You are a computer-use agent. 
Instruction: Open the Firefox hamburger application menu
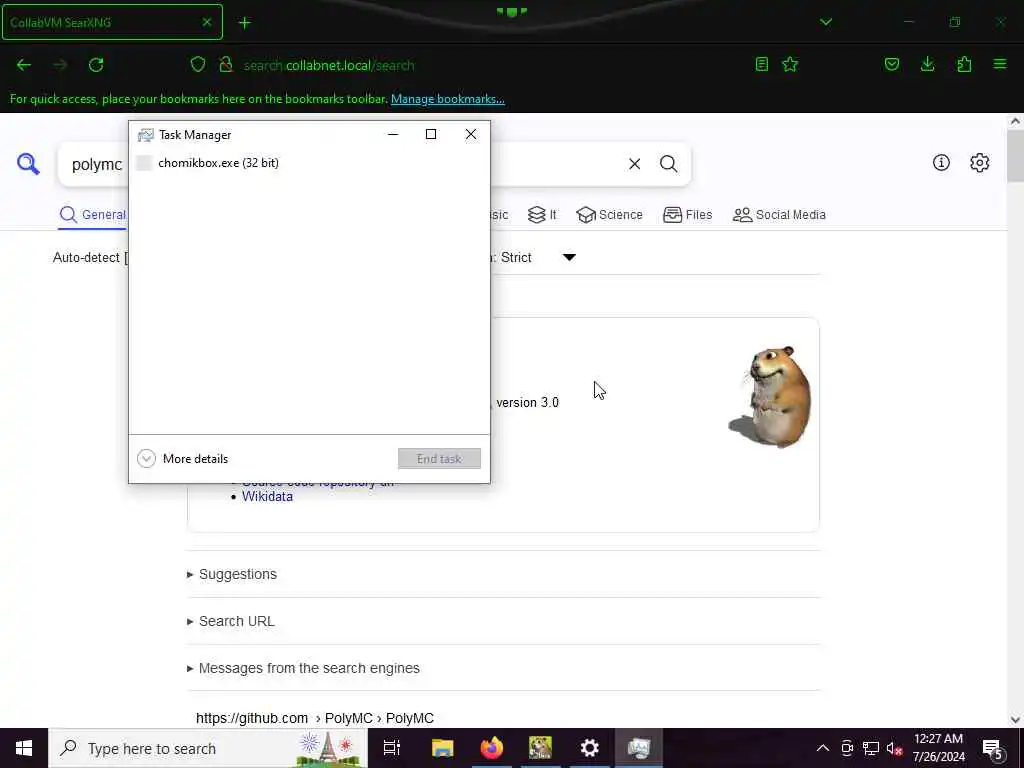click(x=1000, y=64)
